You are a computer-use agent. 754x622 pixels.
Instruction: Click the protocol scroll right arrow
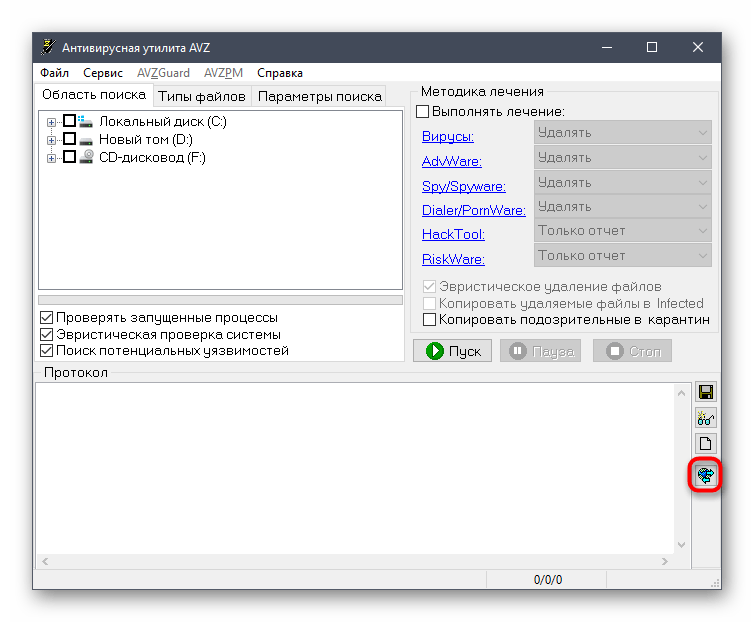pos(665,561)
